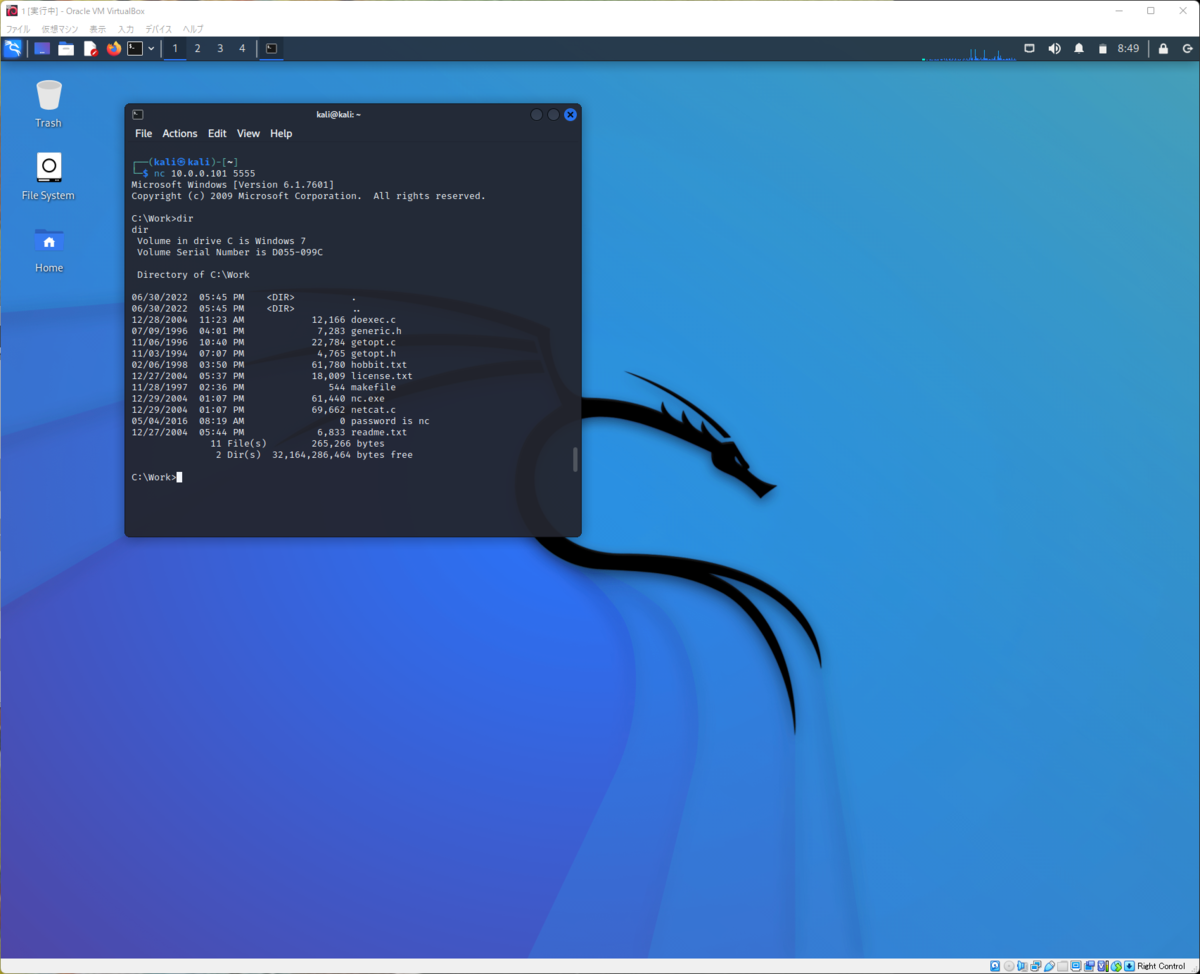Click VirtualBox USB status icon
The height and width of the screenshot is (974, 1200).
tap(1049, 966)
